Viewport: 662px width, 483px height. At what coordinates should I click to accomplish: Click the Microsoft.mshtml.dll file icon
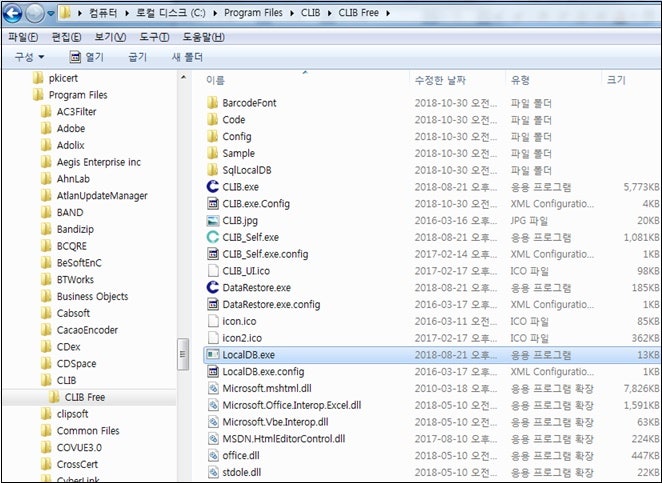[213, 388]
